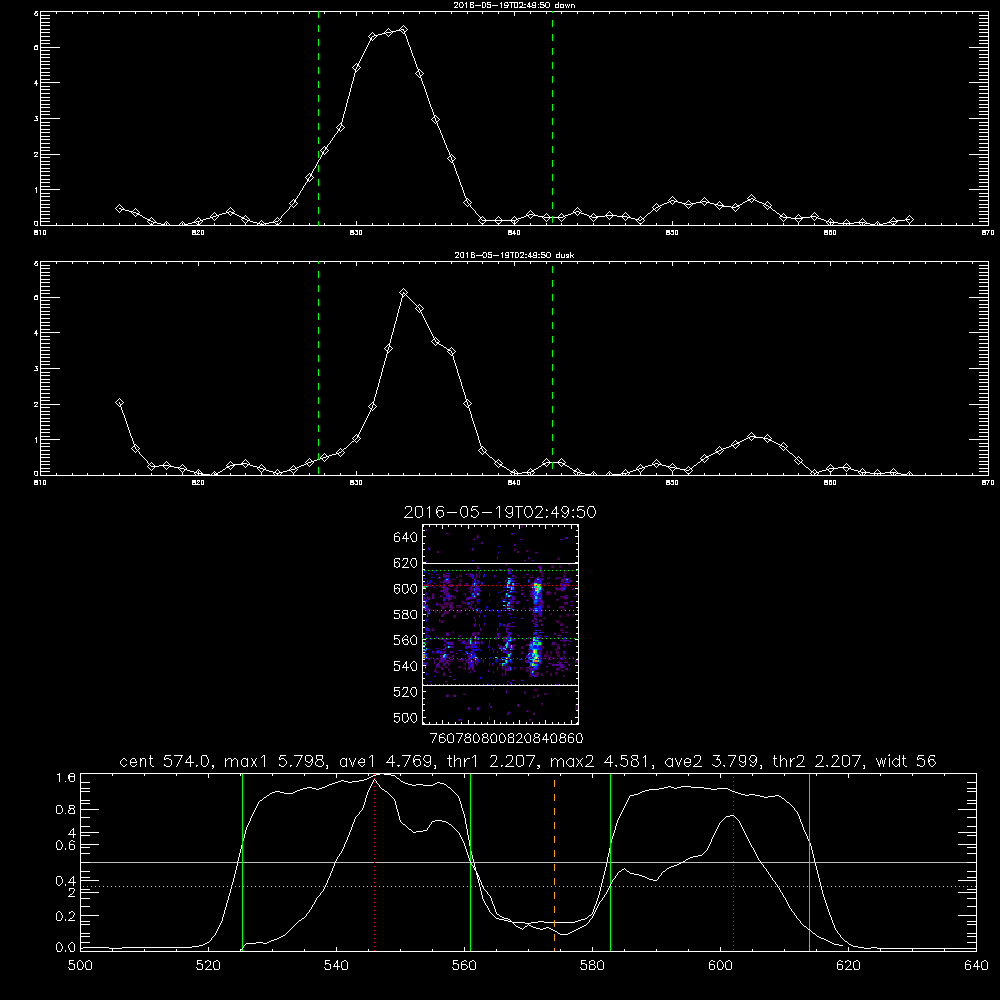Click the '500' x-axis label under the bottom plot
1000x1000 pixels.
80,966
